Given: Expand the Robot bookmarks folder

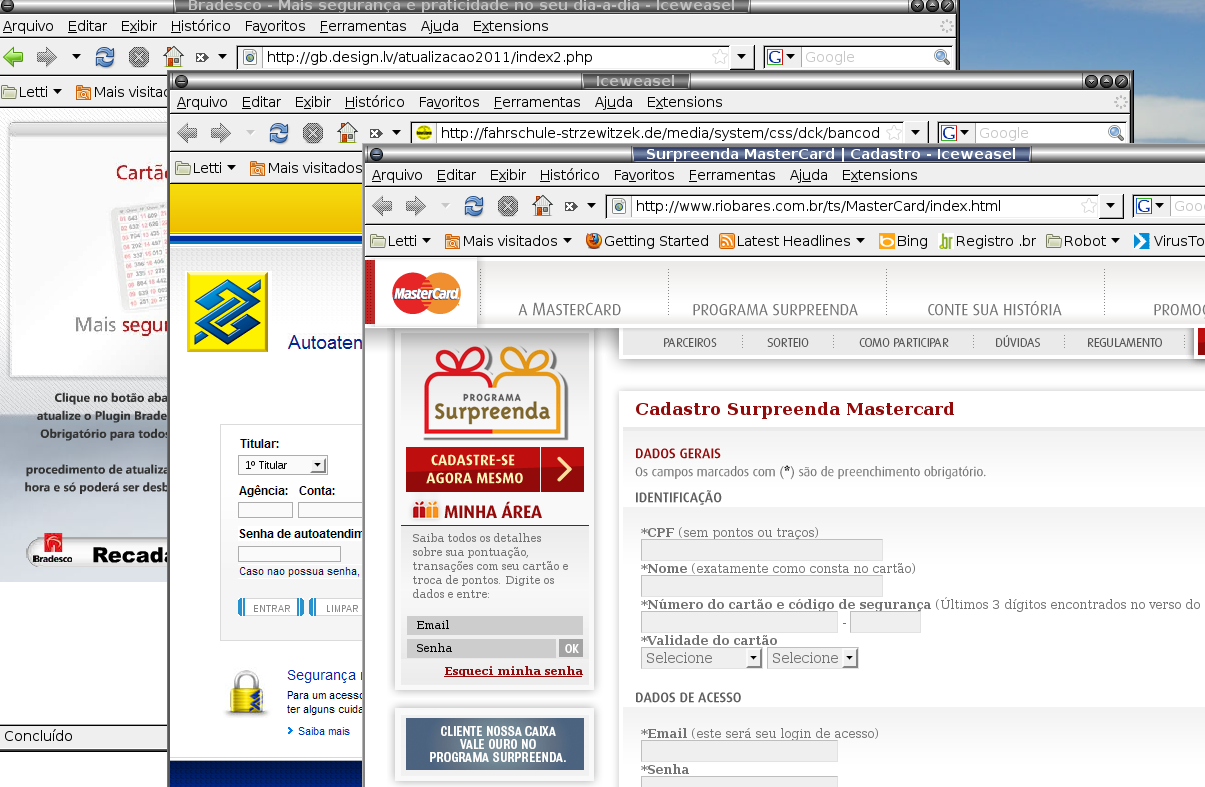Looking at the screenshot, I should tap(1083, 241).
